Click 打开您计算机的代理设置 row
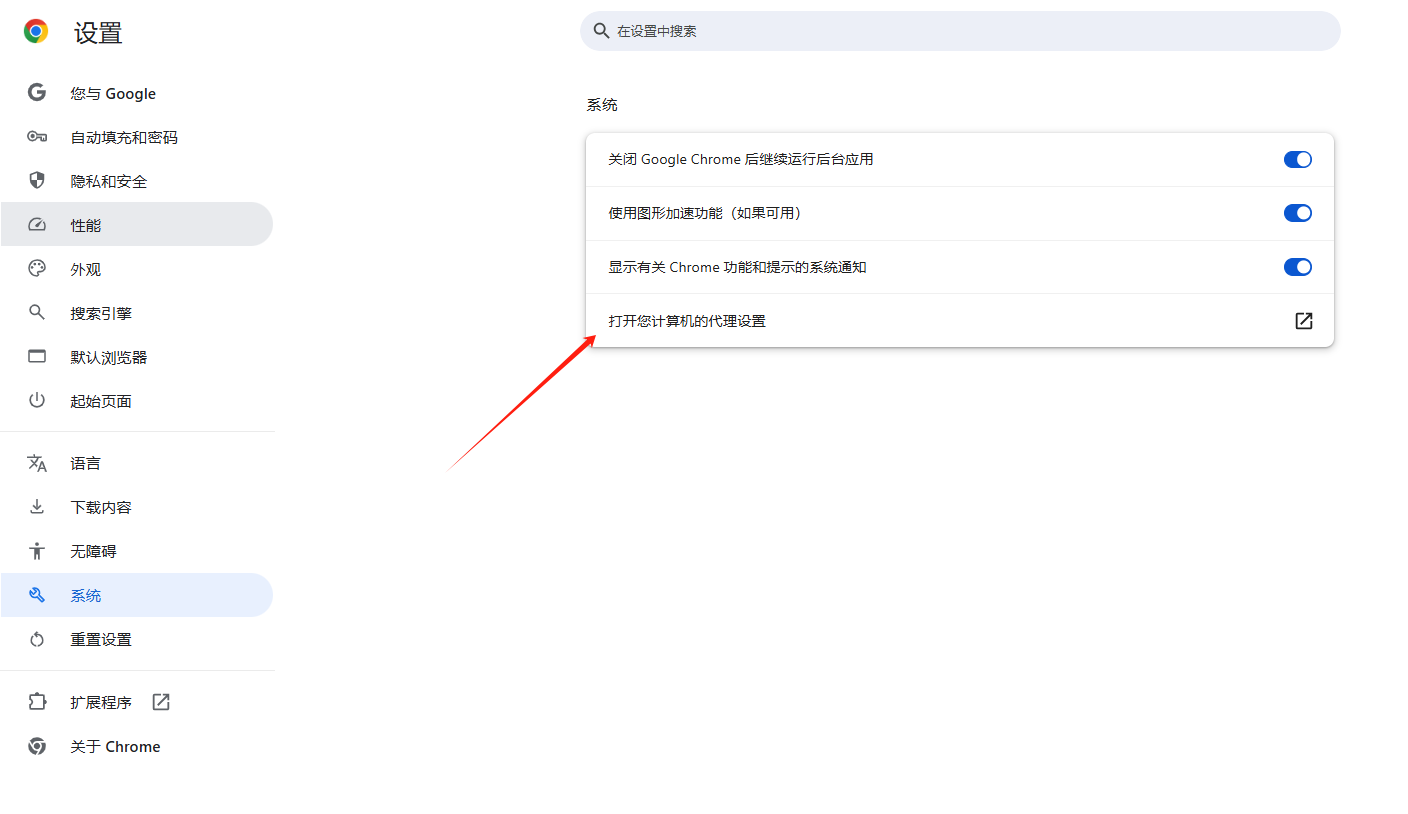Viewport: 1408px width, 814px height. pyautogui.click(x=960, y=321)
